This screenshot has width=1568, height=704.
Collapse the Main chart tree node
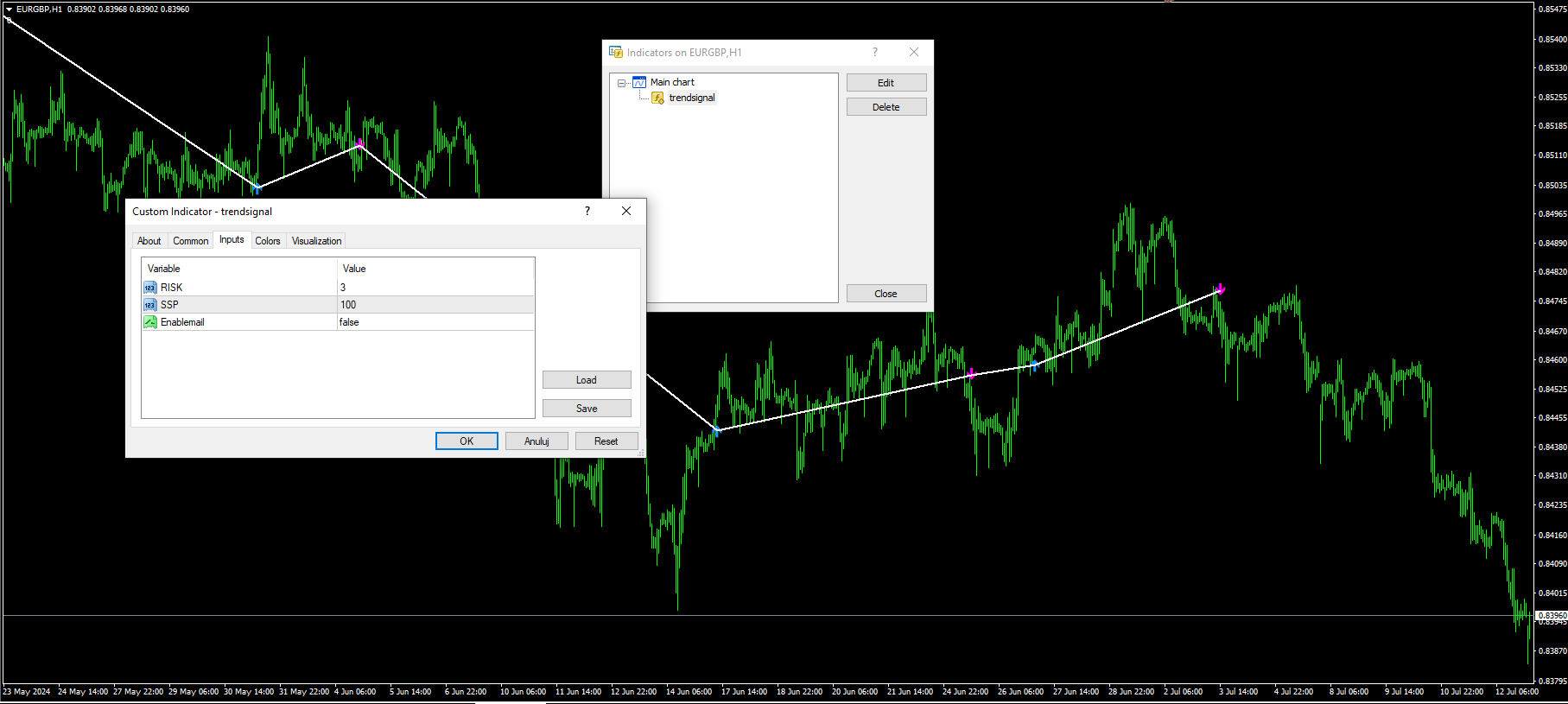(621, 83)
